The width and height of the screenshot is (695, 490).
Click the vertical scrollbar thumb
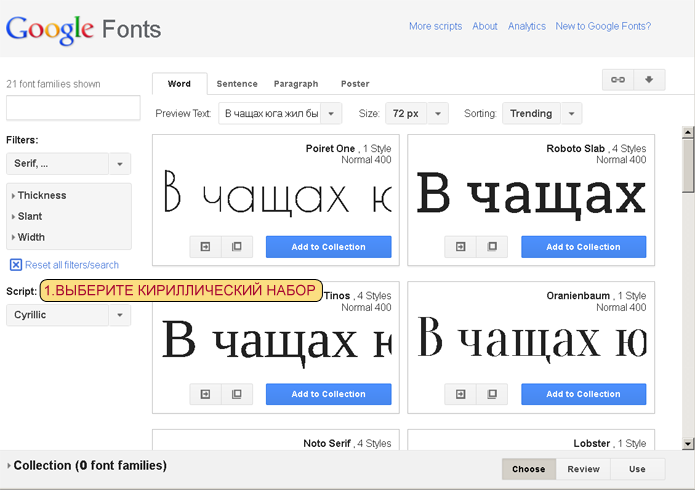click(x=688, y=165)
